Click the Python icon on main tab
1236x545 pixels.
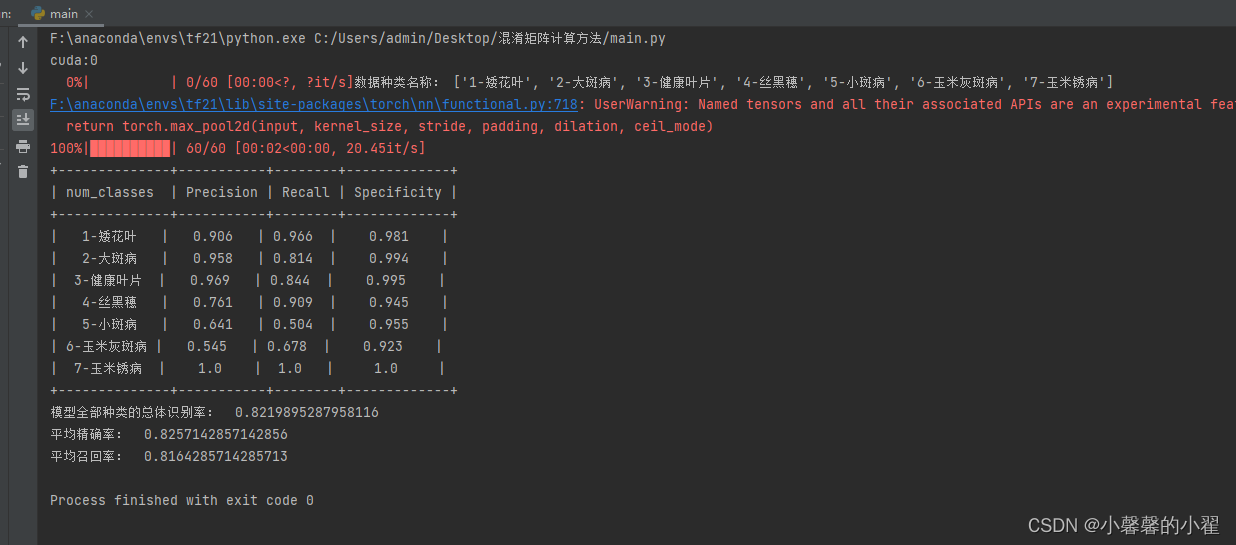[38, 13]
